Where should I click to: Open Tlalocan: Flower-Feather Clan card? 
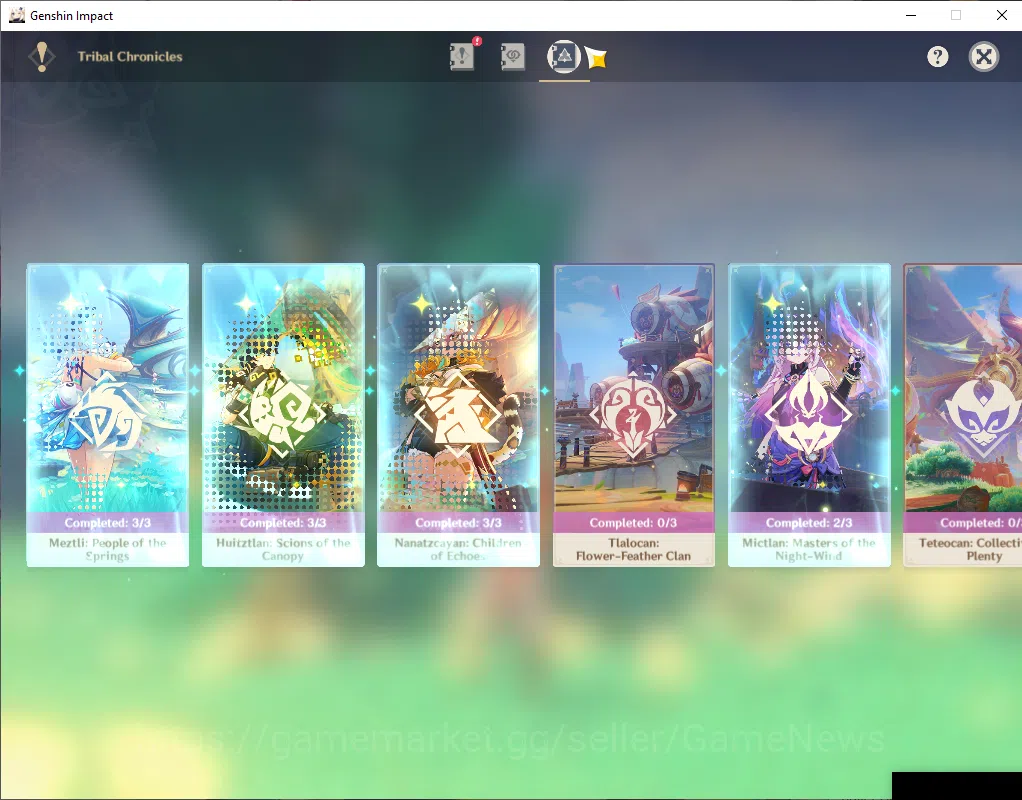tap(634, 415)
